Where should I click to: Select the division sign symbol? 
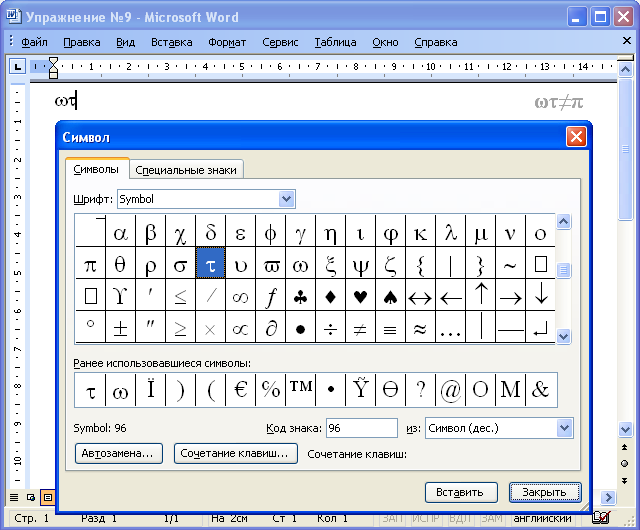(x=331, y=327)
